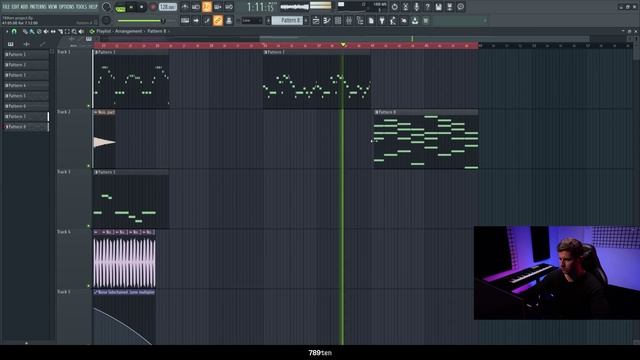Toggle Track 1 mute dot

coord(89,106)
